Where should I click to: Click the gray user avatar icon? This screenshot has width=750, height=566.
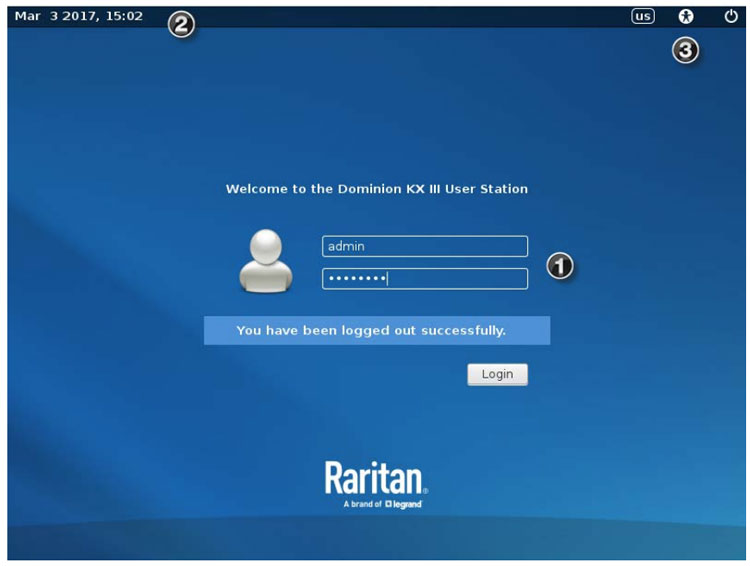[266, 261]
